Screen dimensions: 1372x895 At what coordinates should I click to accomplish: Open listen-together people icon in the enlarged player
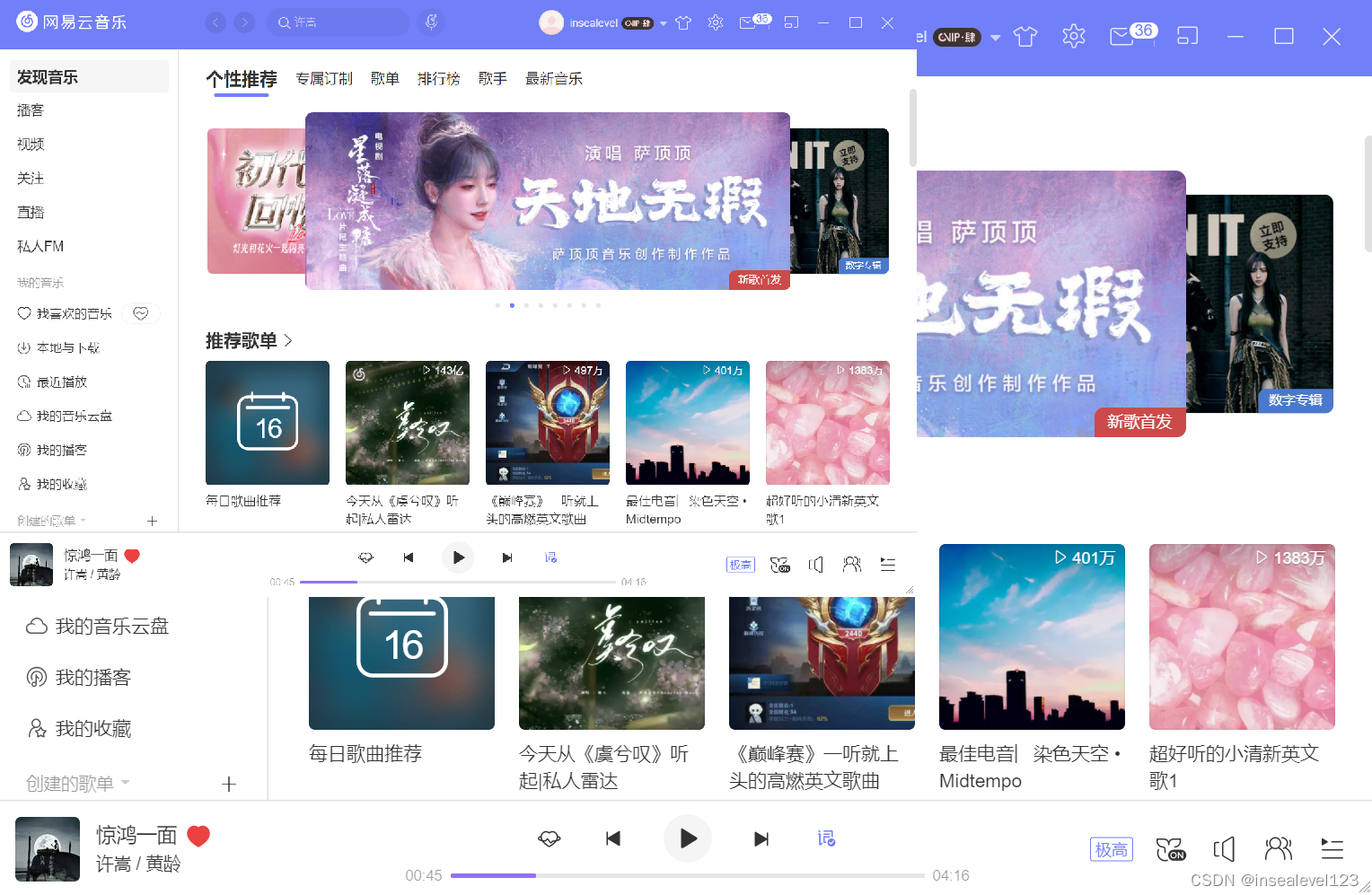tap(1278, 848)
